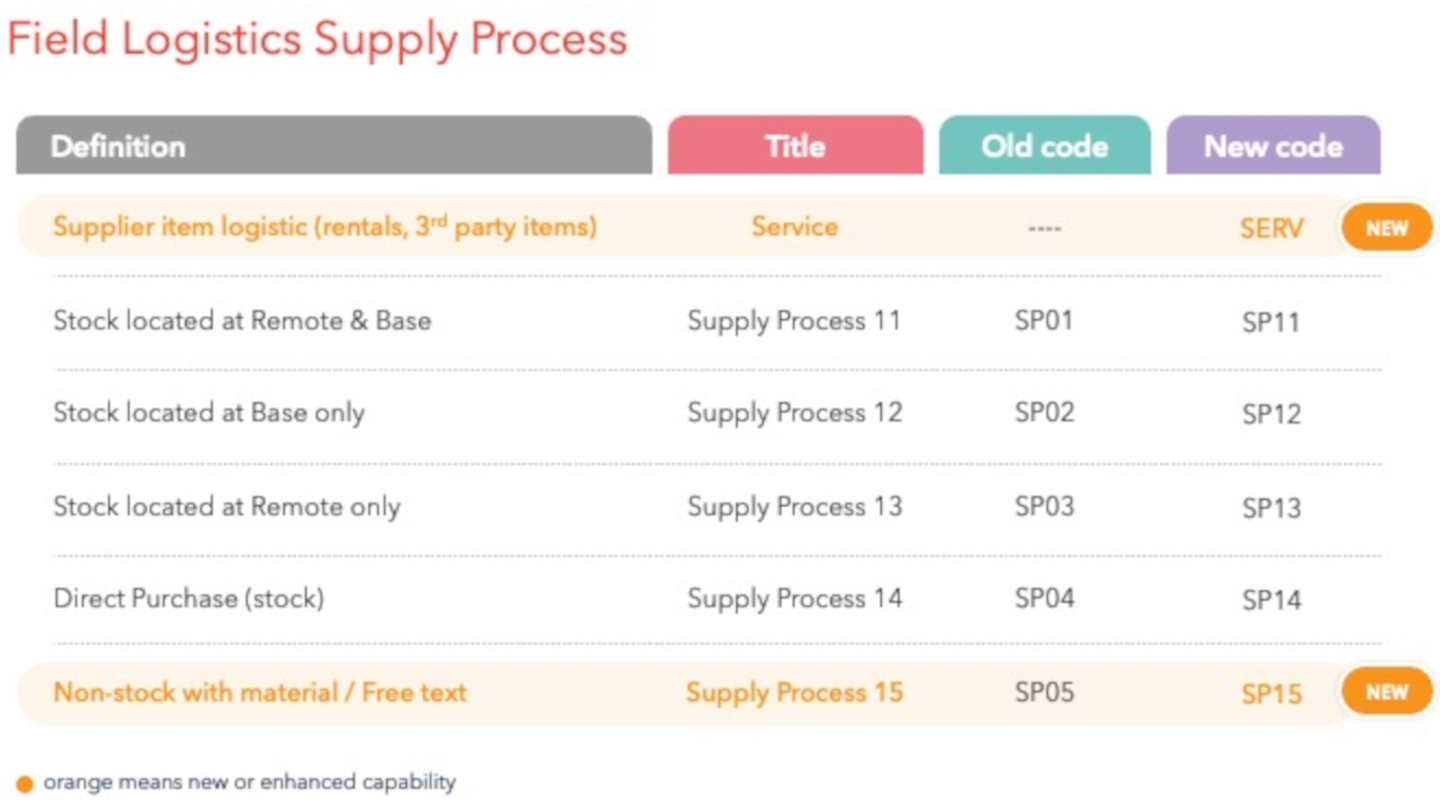This screenshot has height=800, width=1440.
Task: Click the orange Supply Process 15 title
Action: pyautogui.click(x=794, y=693)
